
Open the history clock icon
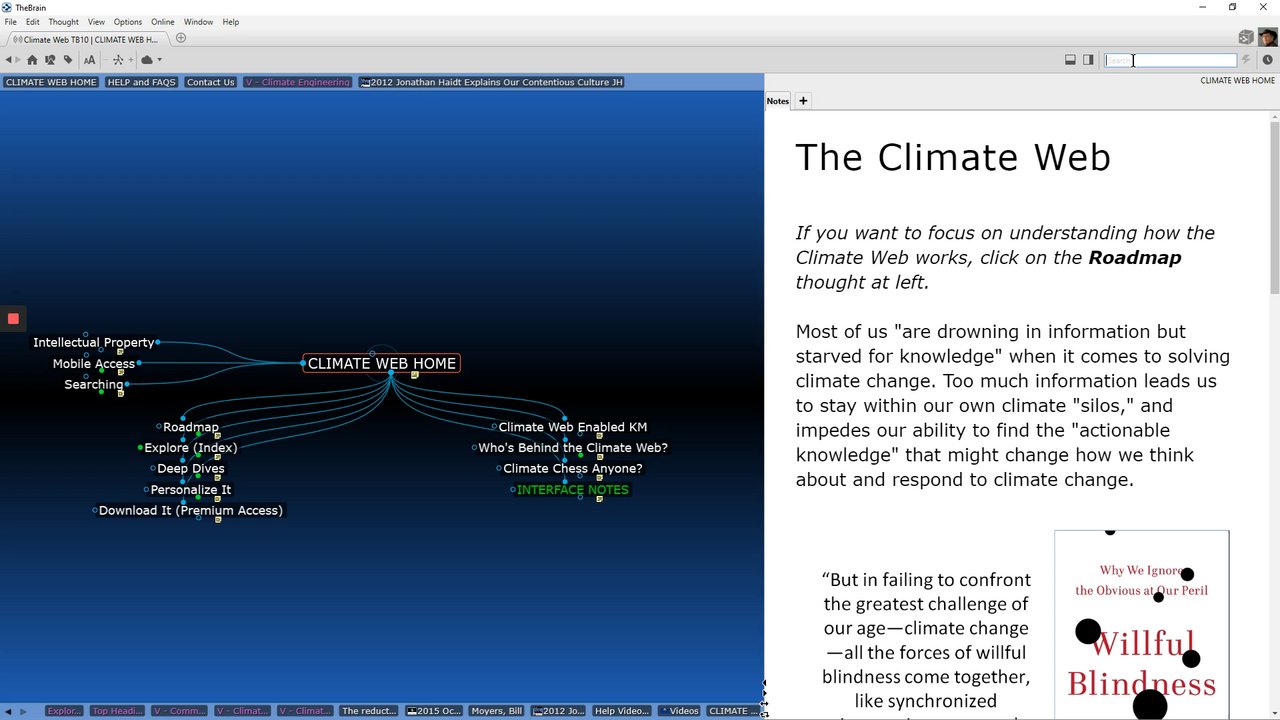(1267, 60)
